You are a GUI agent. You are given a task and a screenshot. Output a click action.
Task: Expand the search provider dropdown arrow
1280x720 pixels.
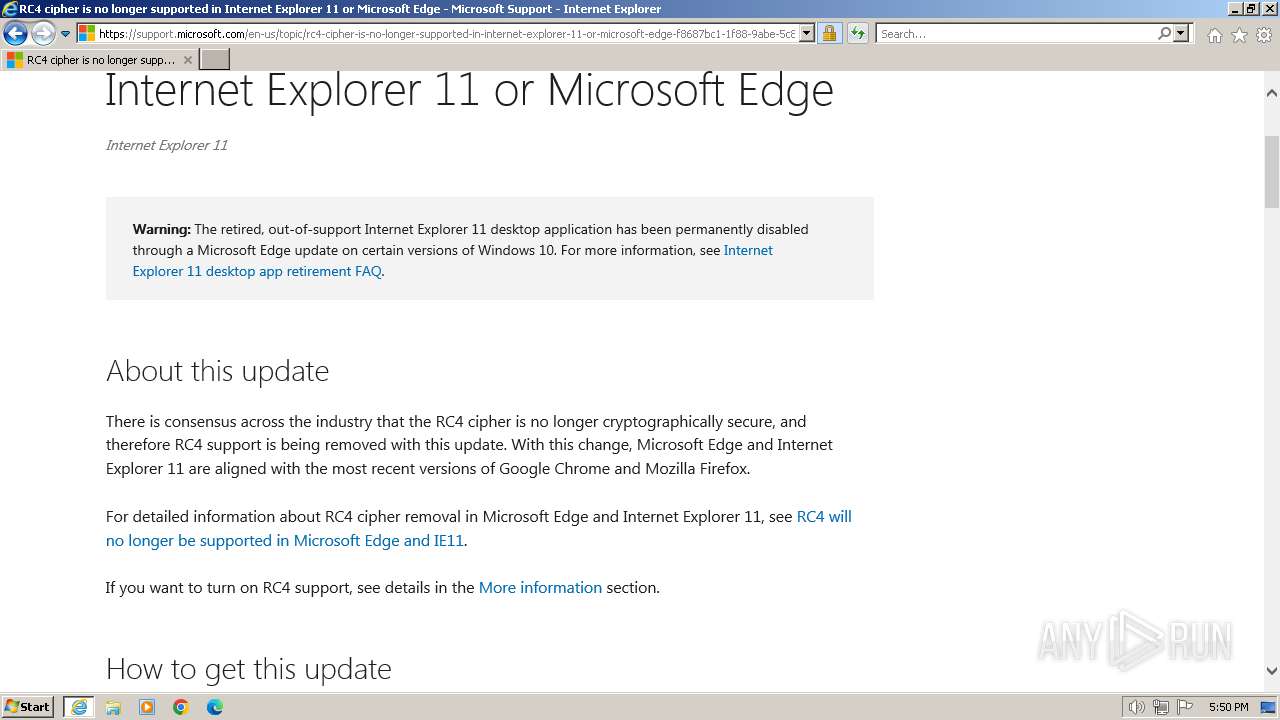pos(1181,34)
